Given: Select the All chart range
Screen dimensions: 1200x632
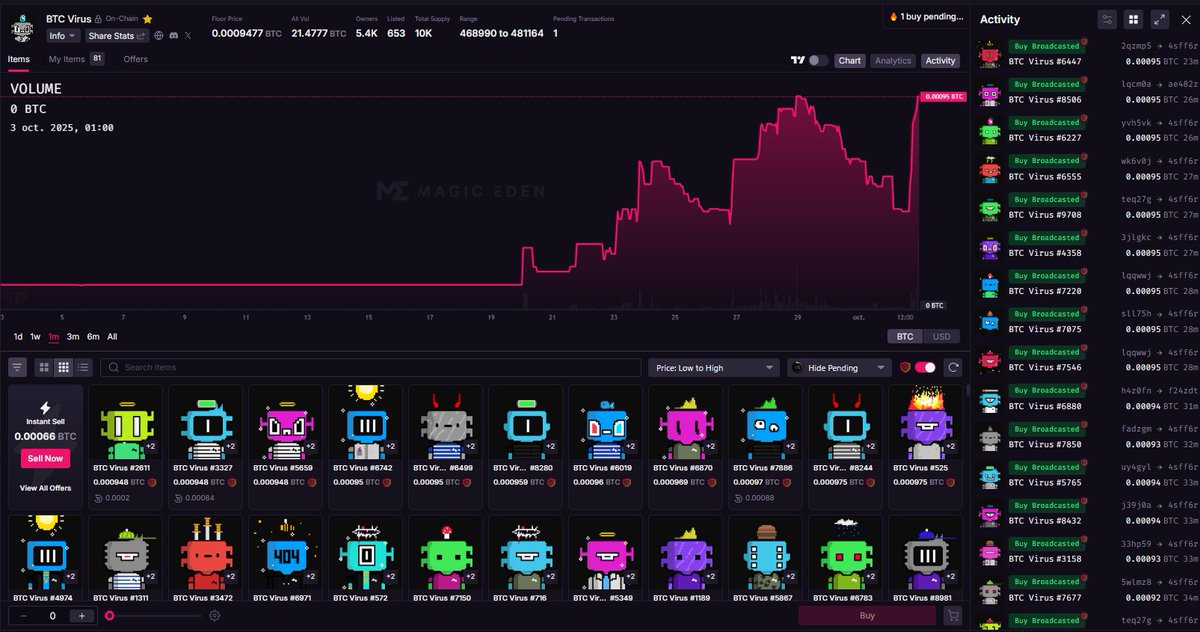Looking at the screenshot, I should tap(112, 337).
